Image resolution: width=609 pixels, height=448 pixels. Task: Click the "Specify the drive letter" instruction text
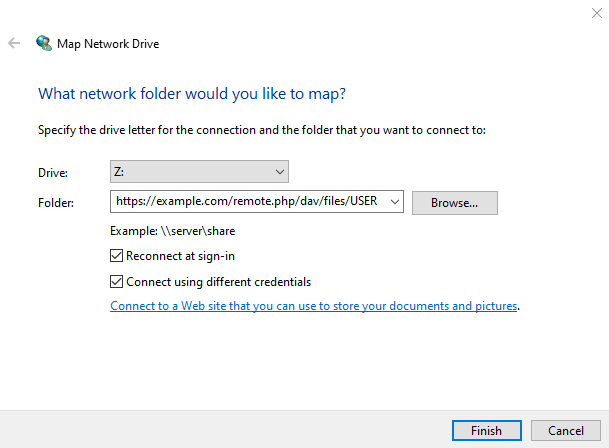click(261, 130)
